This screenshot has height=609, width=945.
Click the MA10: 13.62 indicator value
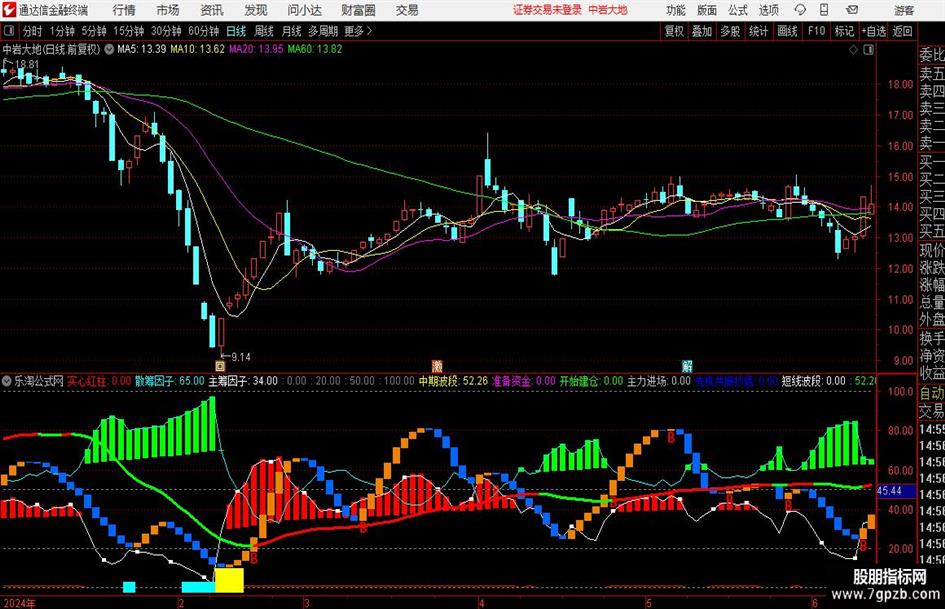[197, 49]
